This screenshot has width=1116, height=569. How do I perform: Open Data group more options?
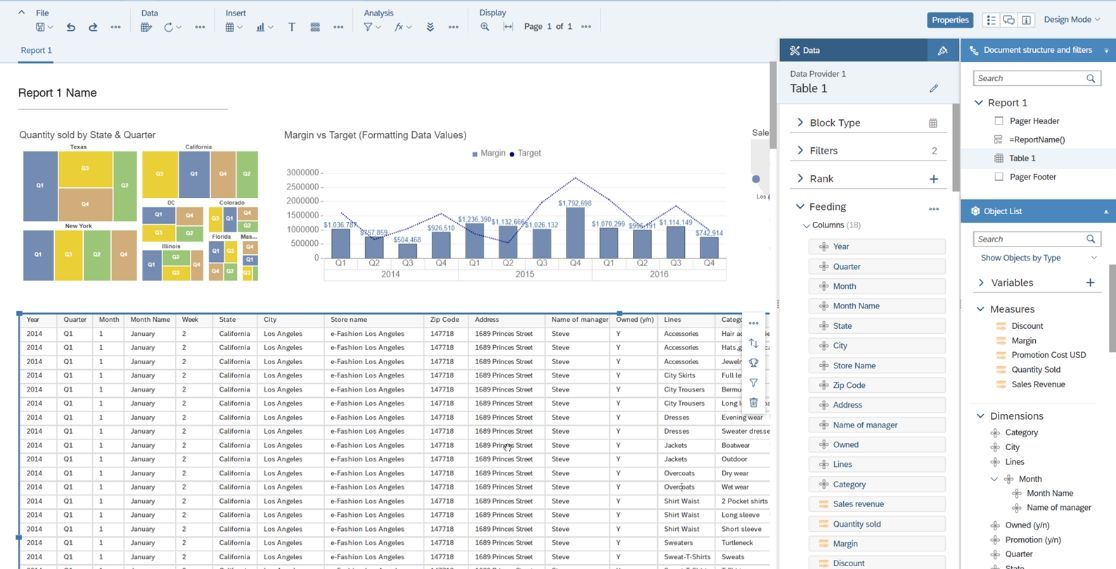coord(200,27)
